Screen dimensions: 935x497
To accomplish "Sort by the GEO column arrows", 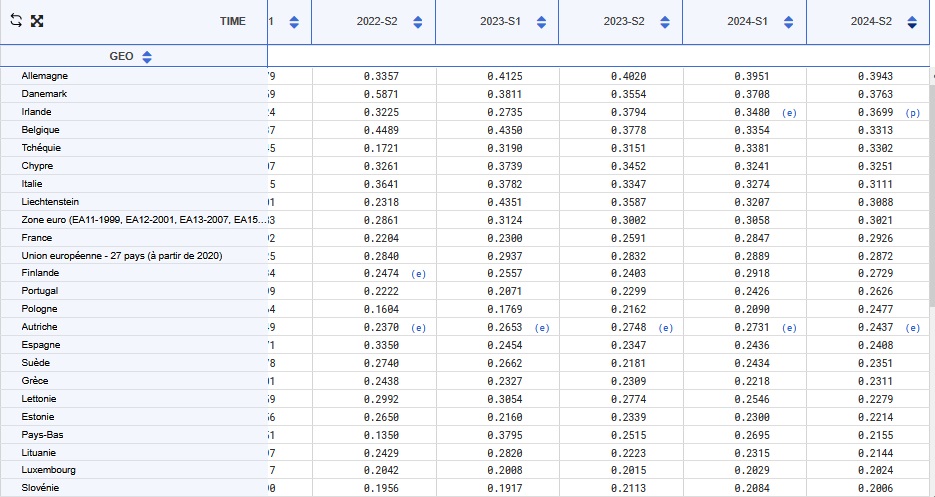I will pyautogui.click(x=147, y=57).
